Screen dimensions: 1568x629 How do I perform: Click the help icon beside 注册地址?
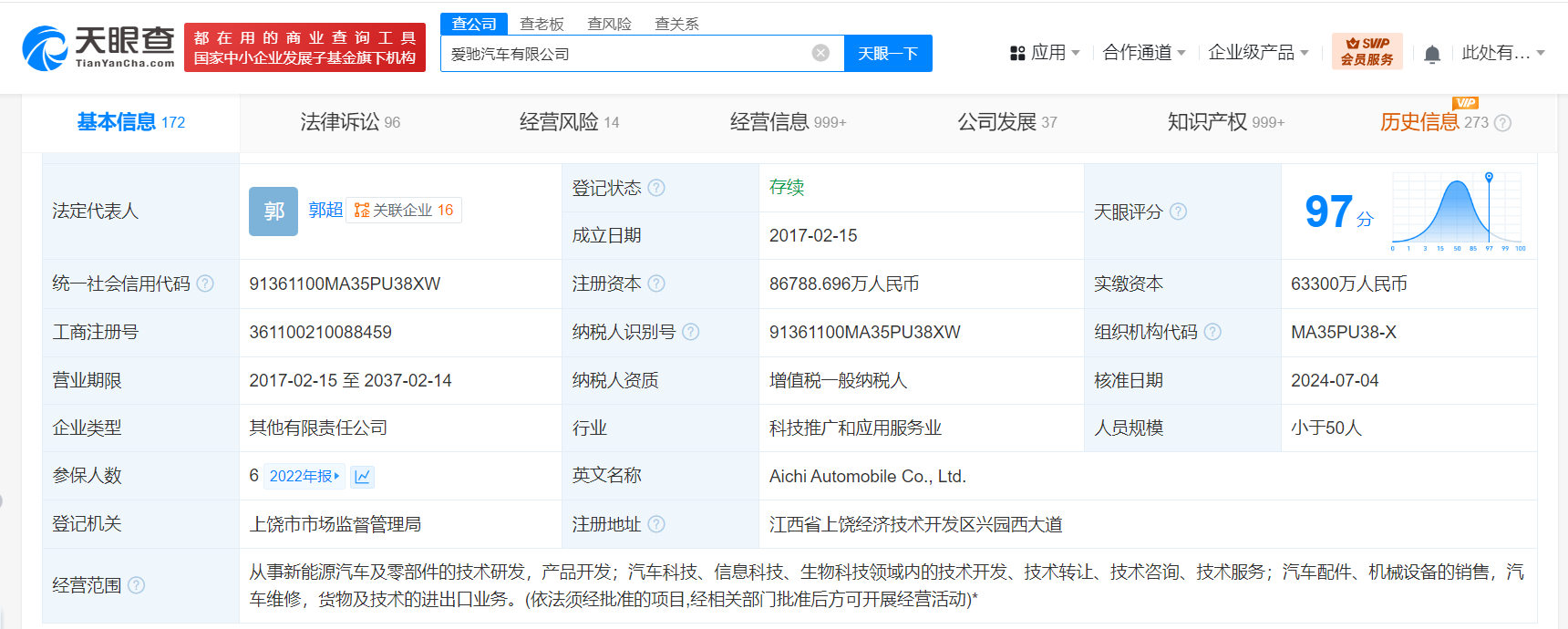[x=656, y=524]
